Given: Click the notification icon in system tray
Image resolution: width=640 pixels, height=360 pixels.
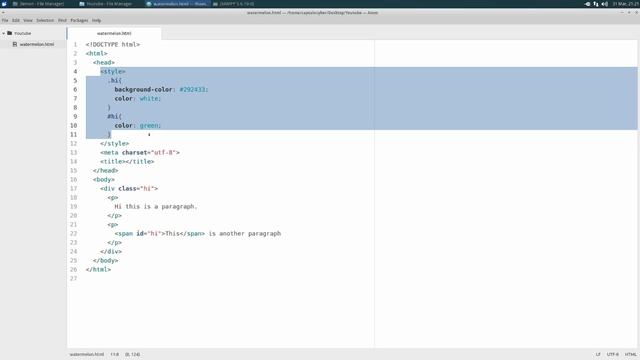Looking at the screenshot, I should [587, 4].
